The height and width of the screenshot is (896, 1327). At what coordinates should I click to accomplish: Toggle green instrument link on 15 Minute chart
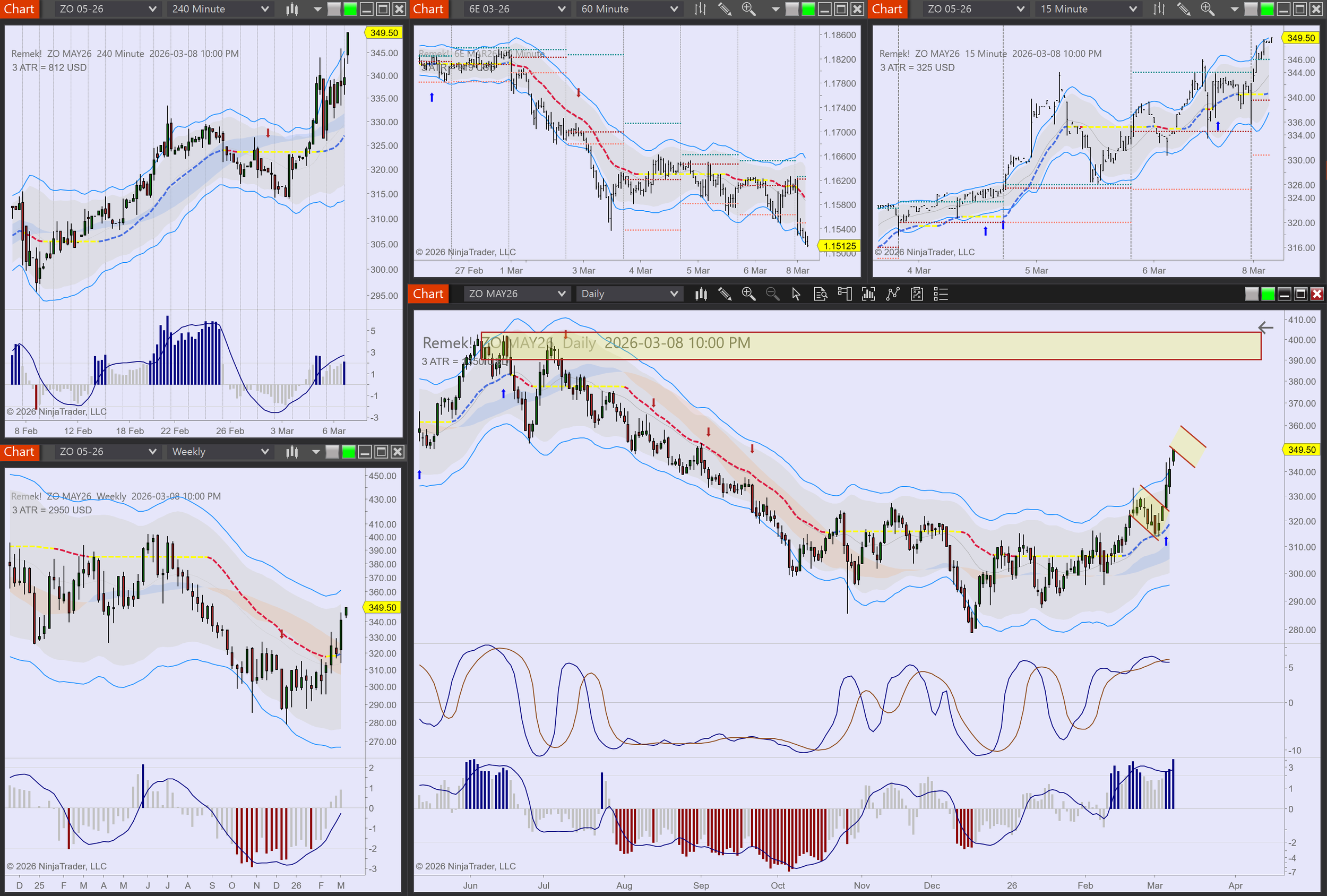tap(1267, 9)
